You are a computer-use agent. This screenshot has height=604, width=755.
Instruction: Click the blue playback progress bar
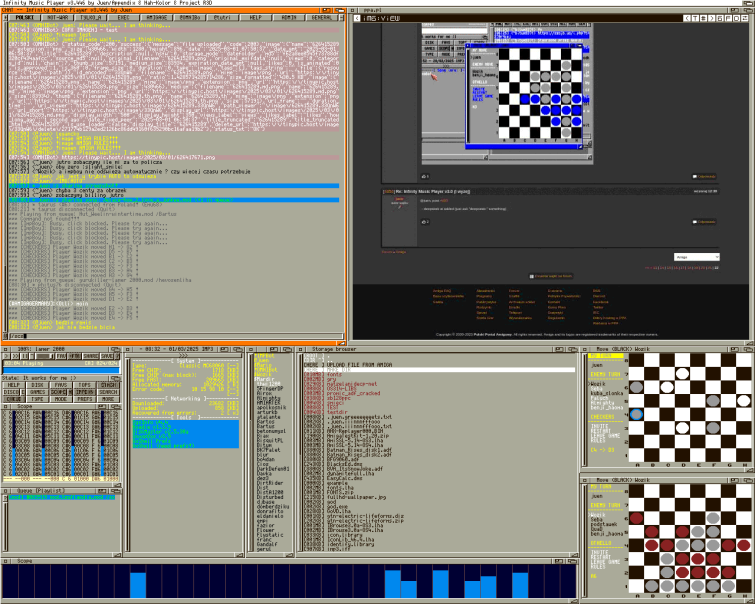pos(61,370)
